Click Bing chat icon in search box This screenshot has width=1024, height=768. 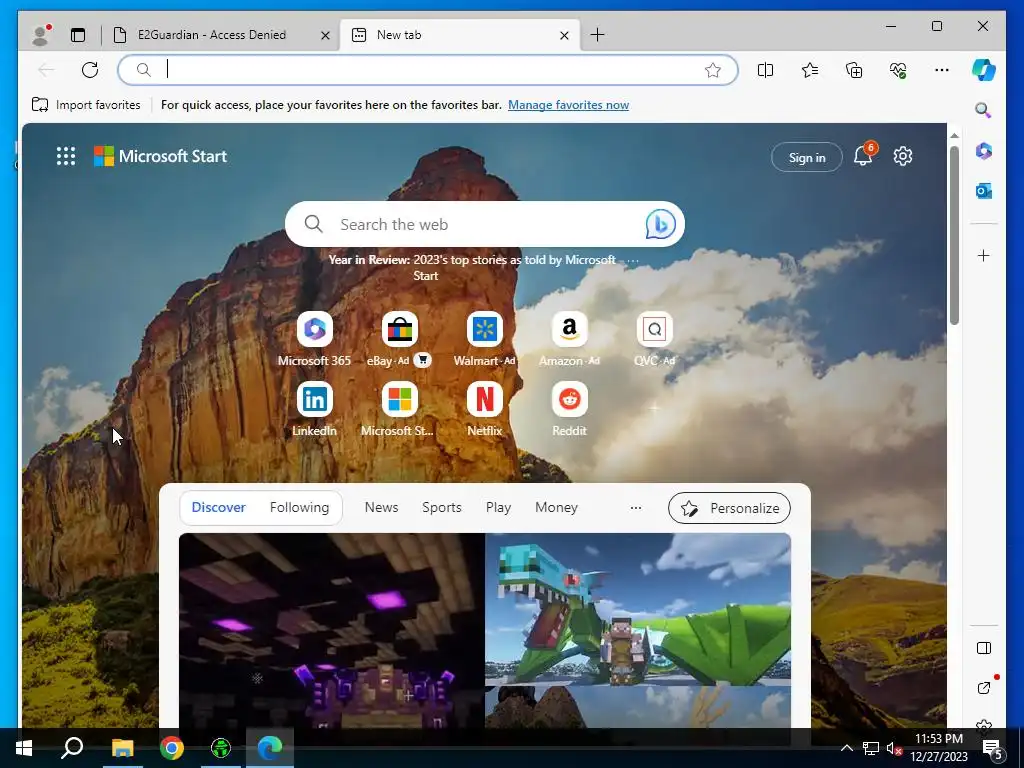point(660,224)
